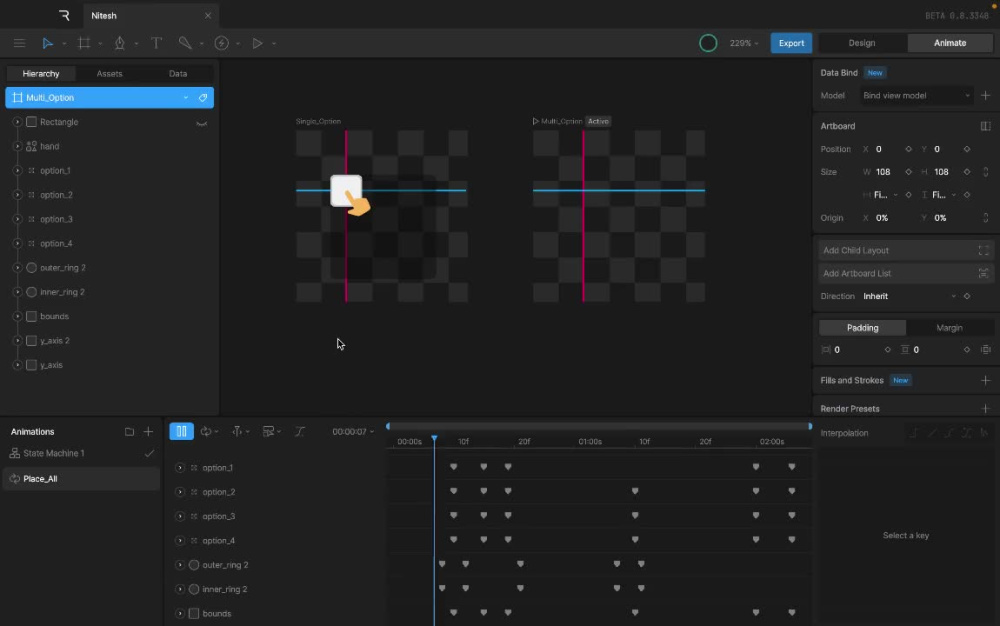The image size is (1000, 626).
Task: Toggle the Direction keyframe diamond
Action: tap(967, 296)
